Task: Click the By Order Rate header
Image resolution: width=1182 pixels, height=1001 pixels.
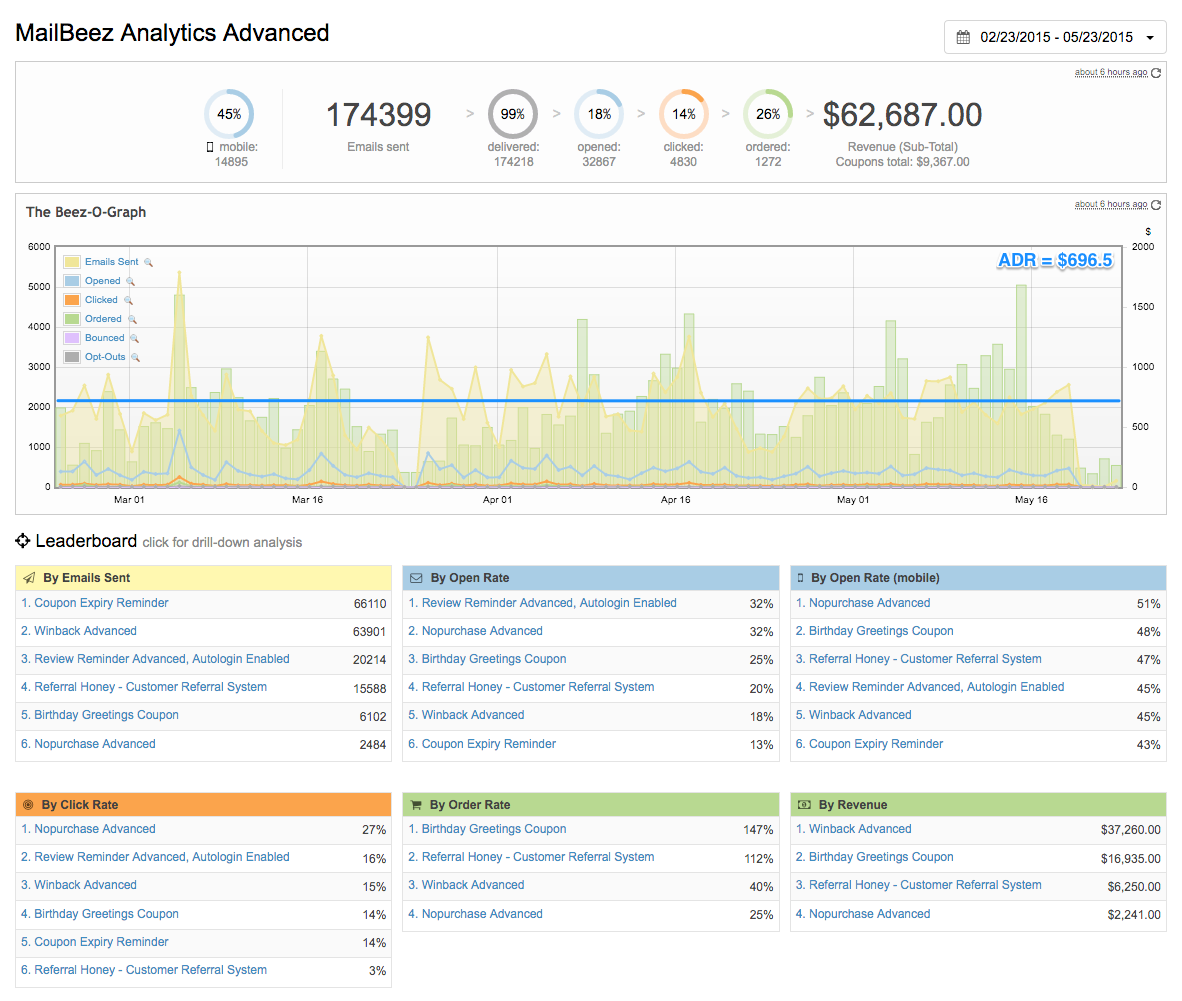Action: click(590, 804)
